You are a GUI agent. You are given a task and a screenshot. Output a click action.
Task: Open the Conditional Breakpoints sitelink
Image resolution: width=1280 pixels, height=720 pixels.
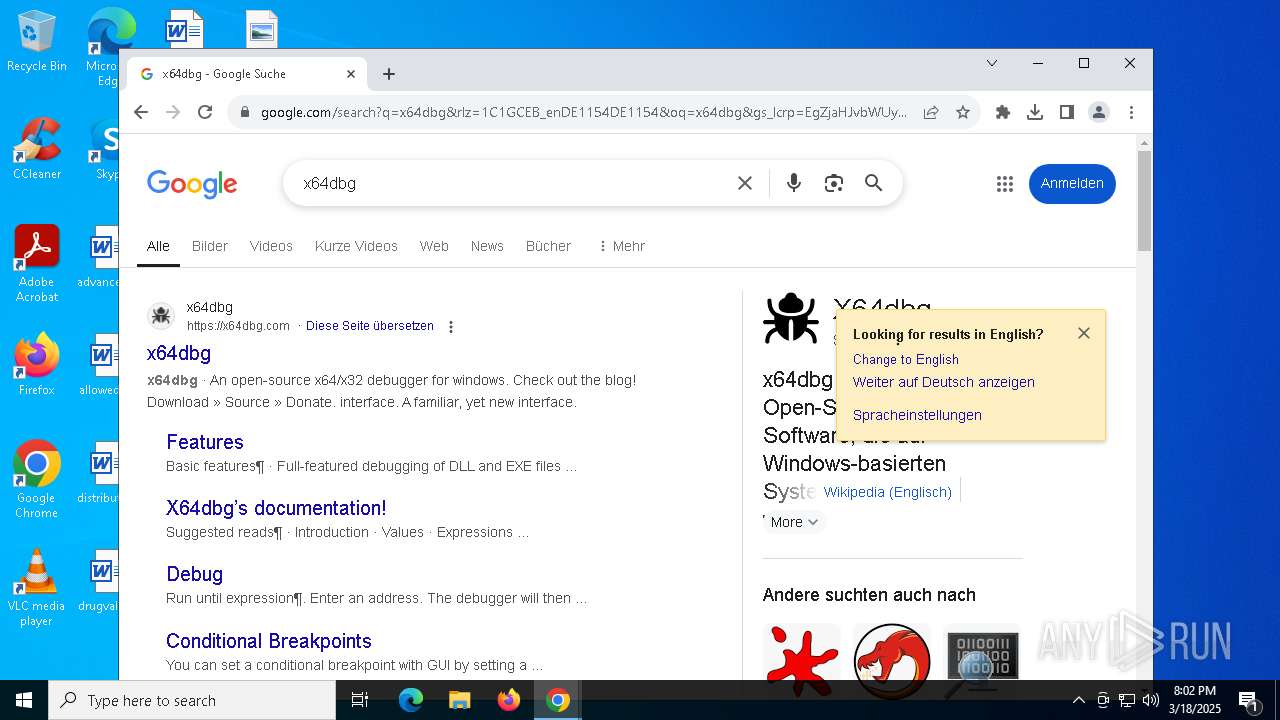(x=269, y=641)
